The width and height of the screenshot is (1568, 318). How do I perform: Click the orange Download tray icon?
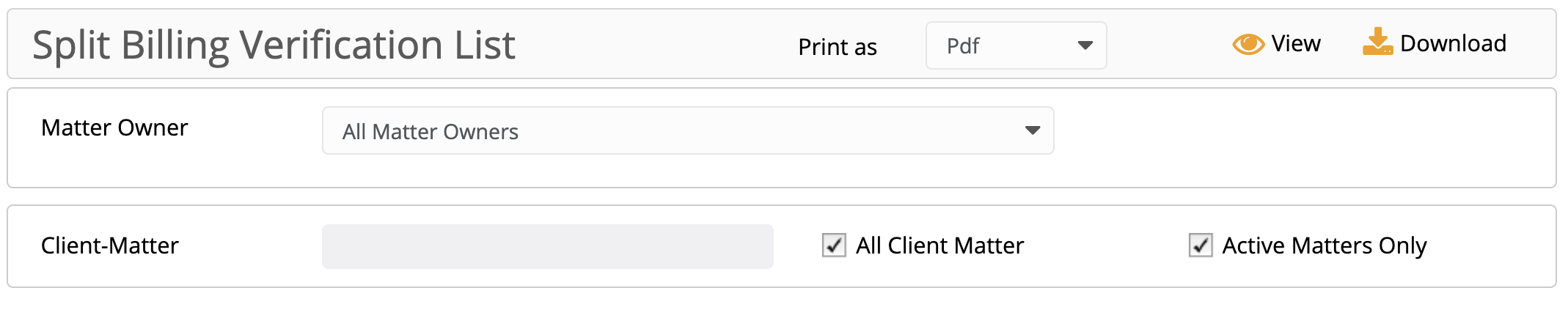(1377, 42)
